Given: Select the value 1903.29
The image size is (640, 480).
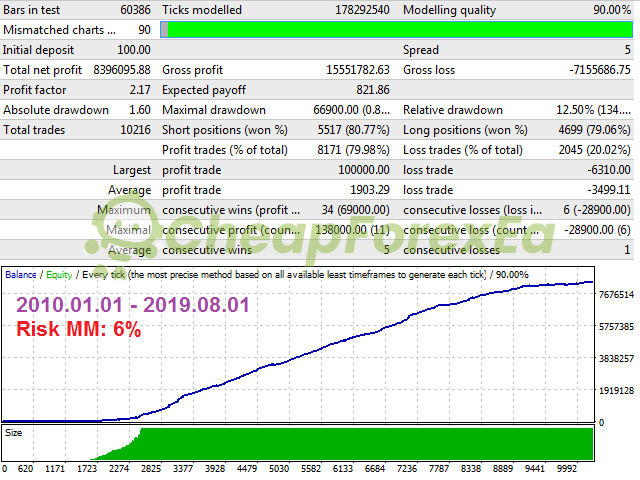Looking at the screenshot, I should click(x=370, y=190).
